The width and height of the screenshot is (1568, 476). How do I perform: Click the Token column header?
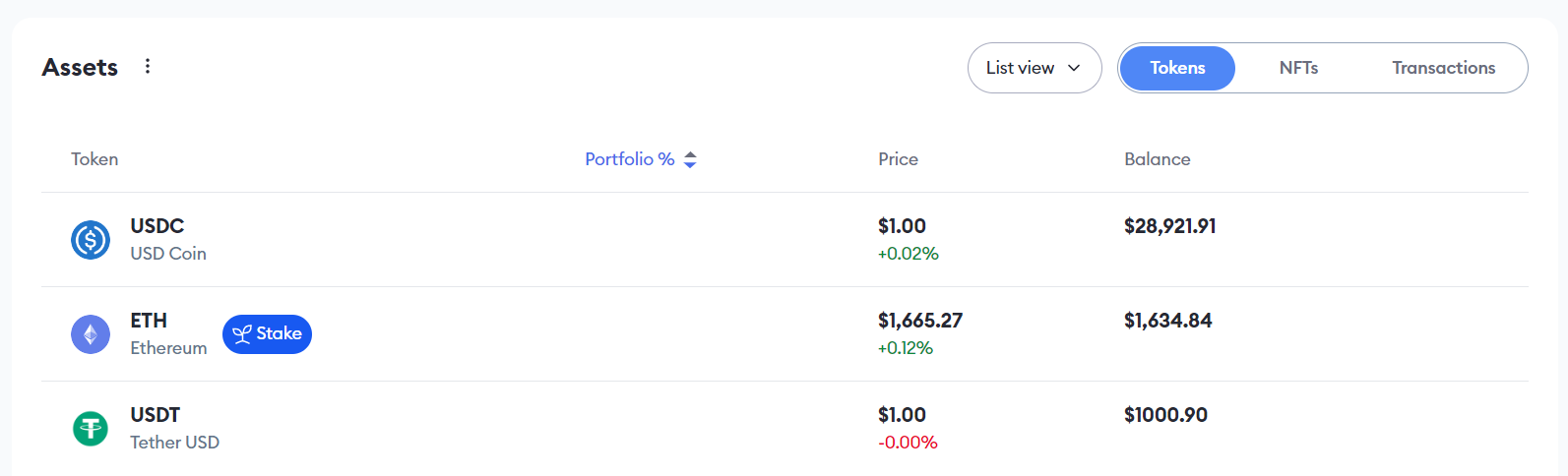coord(94,159)
